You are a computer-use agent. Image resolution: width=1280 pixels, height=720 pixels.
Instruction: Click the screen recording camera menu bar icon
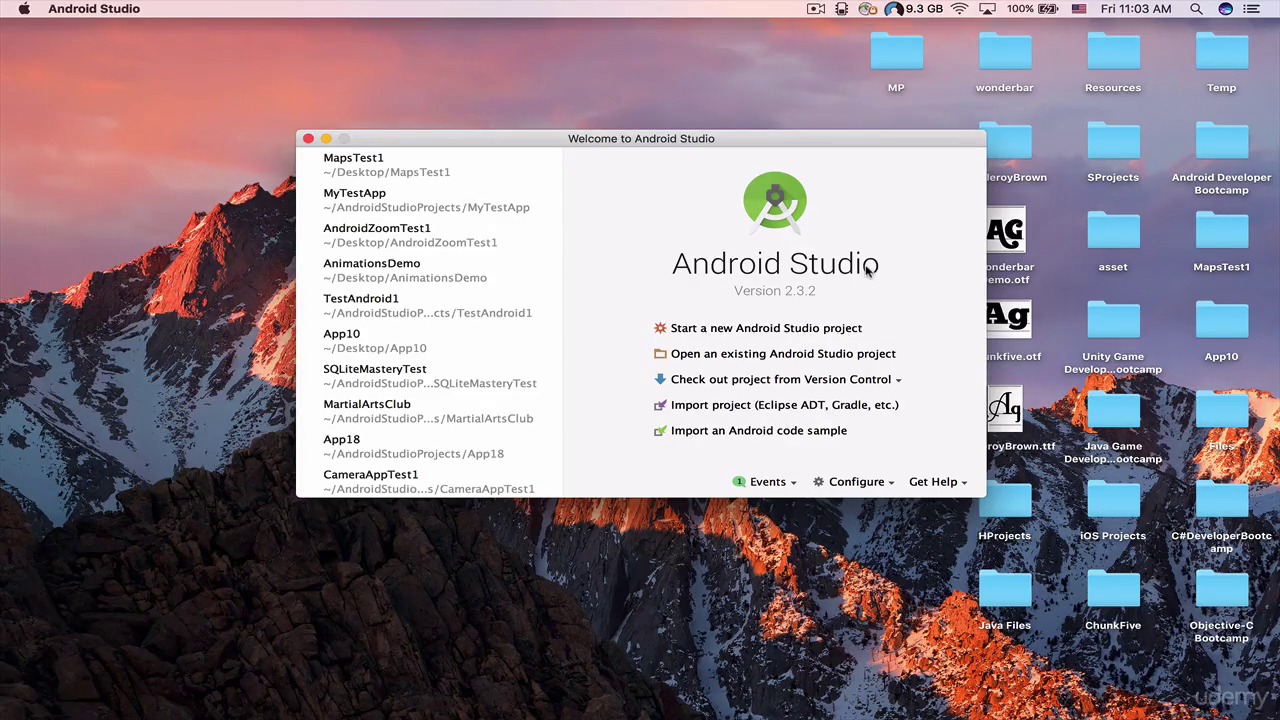coord(816,9)
